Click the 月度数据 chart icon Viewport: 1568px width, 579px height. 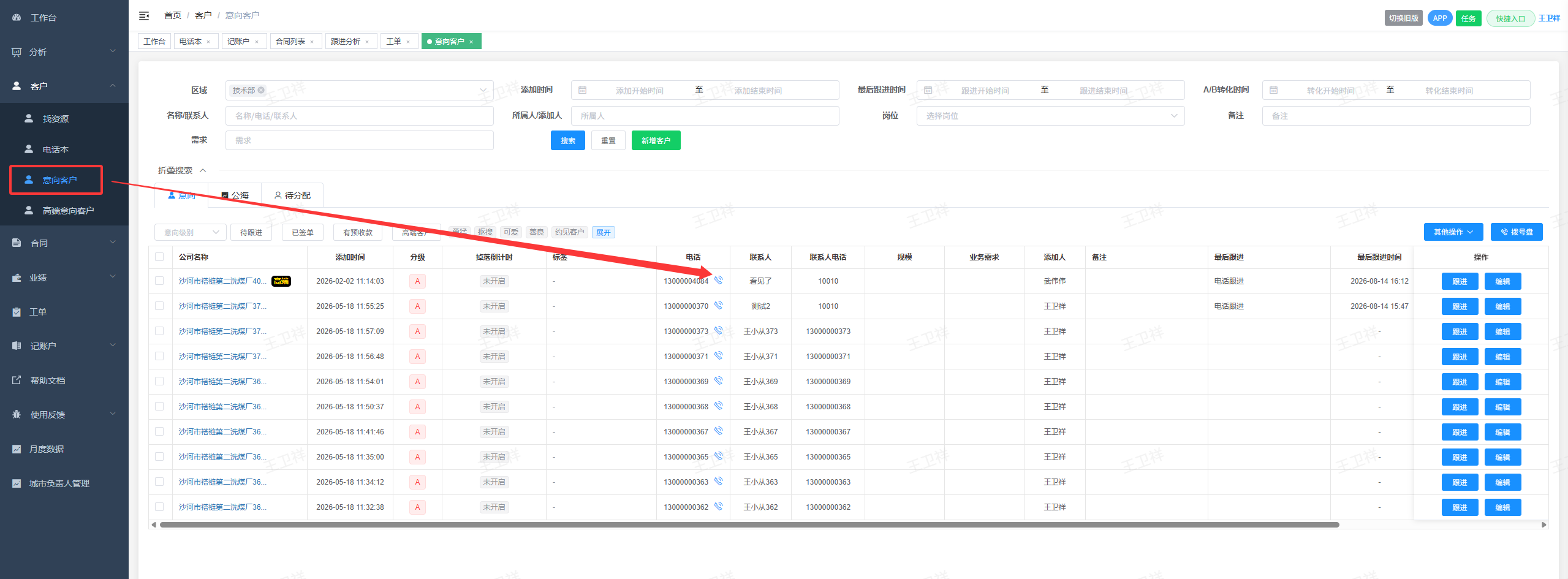click(17, 449)
